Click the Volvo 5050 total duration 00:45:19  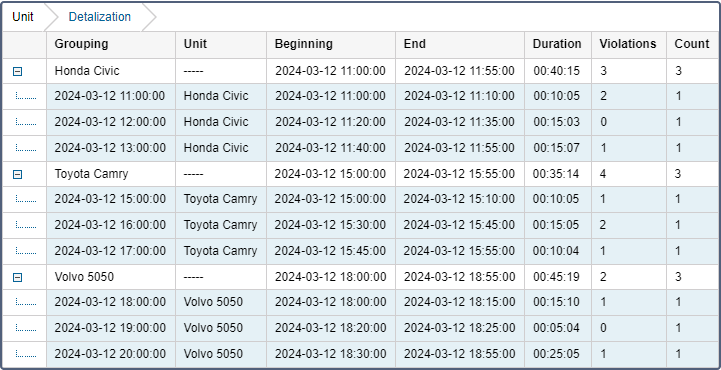[x=557, y=277]
